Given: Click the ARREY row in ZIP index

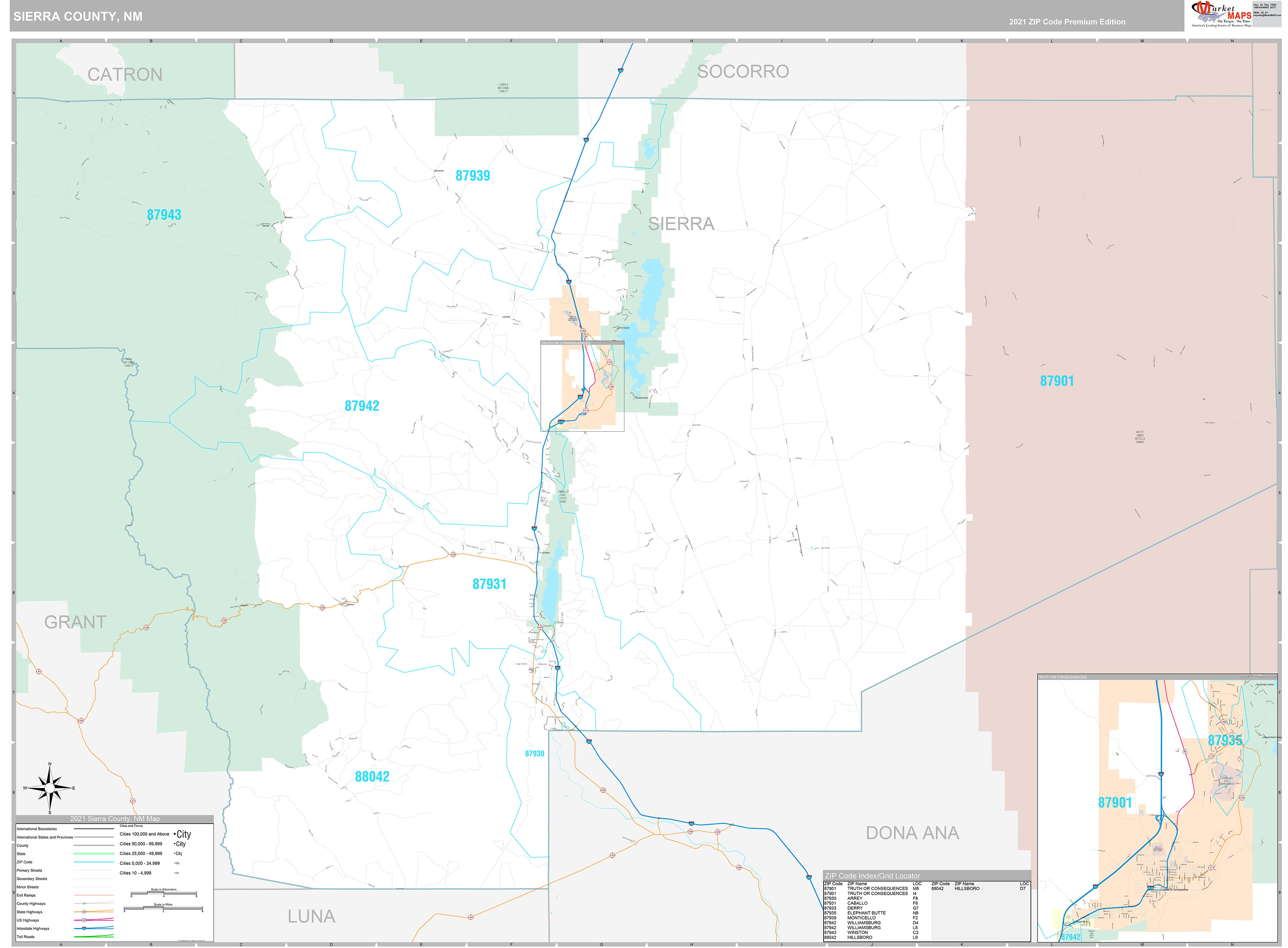Looking at the screenshot, I should tap(871, 898).
